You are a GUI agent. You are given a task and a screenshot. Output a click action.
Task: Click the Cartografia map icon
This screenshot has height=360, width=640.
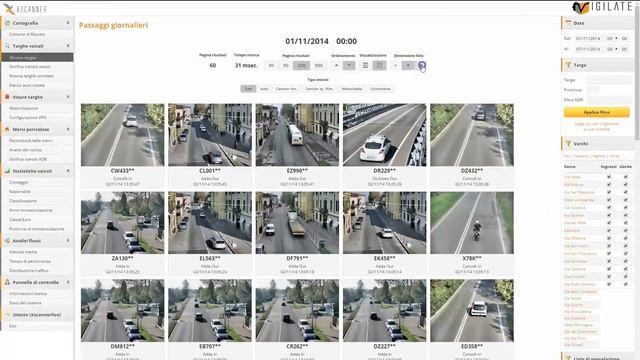click(x=7, y=23)
